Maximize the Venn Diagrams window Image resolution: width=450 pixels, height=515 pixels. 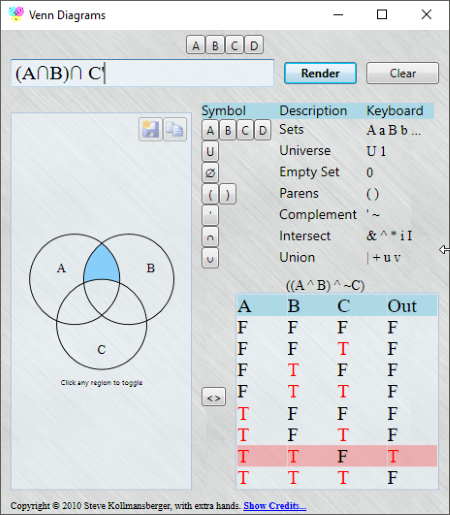[x=382, y=14]
